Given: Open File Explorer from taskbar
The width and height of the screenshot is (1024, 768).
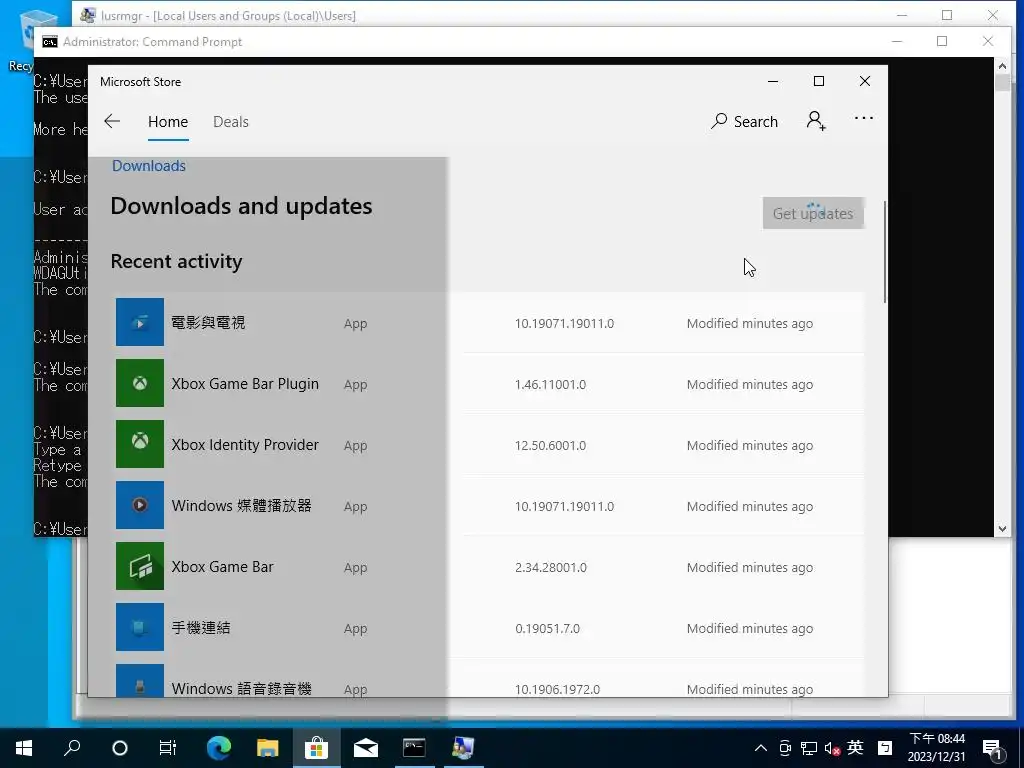Looking at the screenshot, I should 267,748.
